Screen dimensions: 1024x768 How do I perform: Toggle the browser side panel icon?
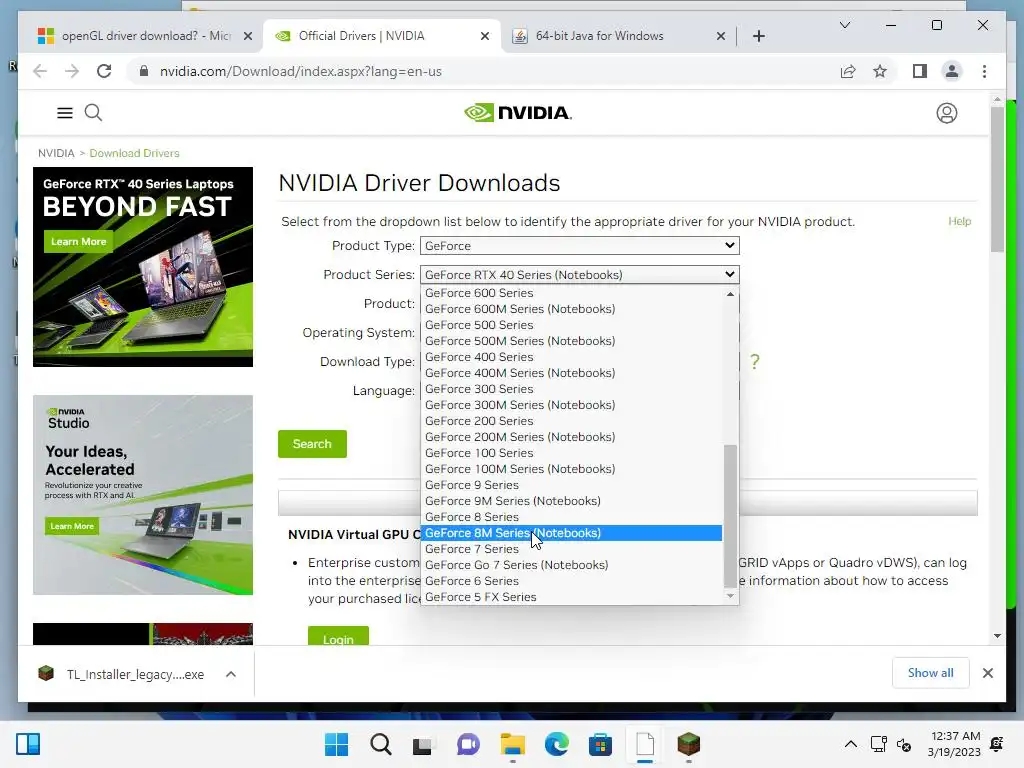click(920, 71)
